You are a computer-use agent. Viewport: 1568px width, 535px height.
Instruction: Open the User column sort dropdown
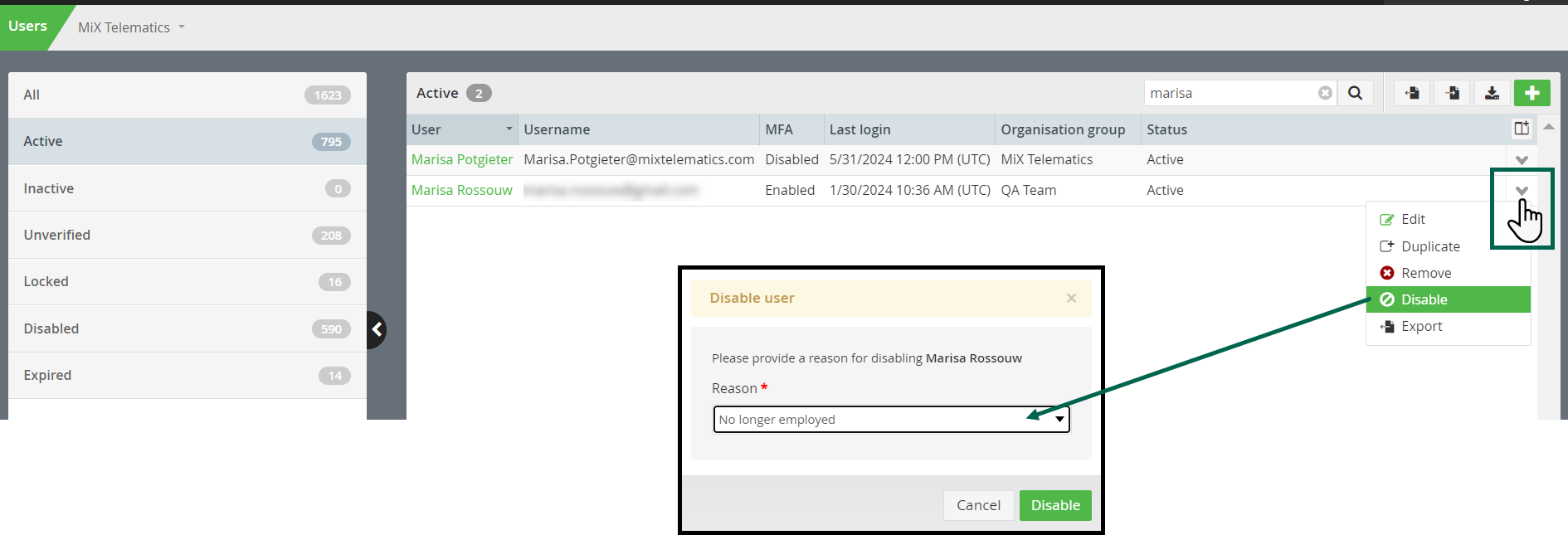(509, 129)
